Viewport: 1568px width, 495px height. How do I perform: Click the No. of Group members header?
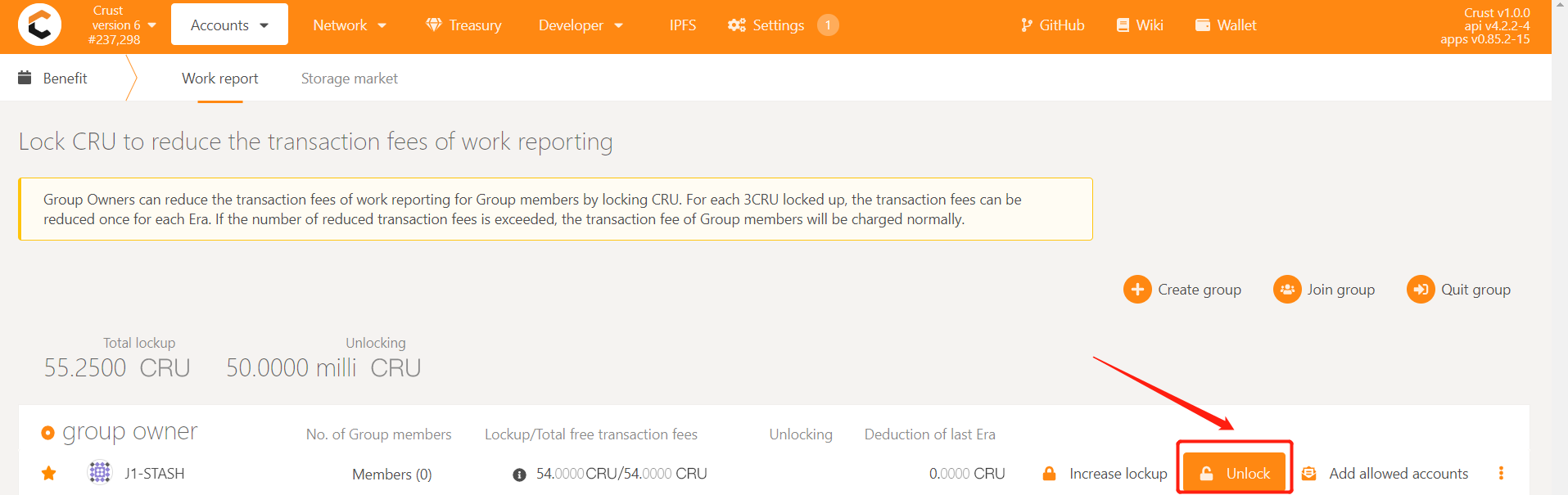(x=379, y=434)
